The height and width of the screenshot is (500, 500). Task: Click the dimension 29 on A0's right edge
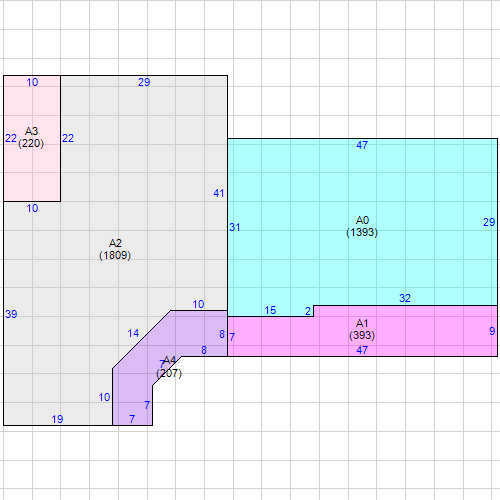pos(489,222)
